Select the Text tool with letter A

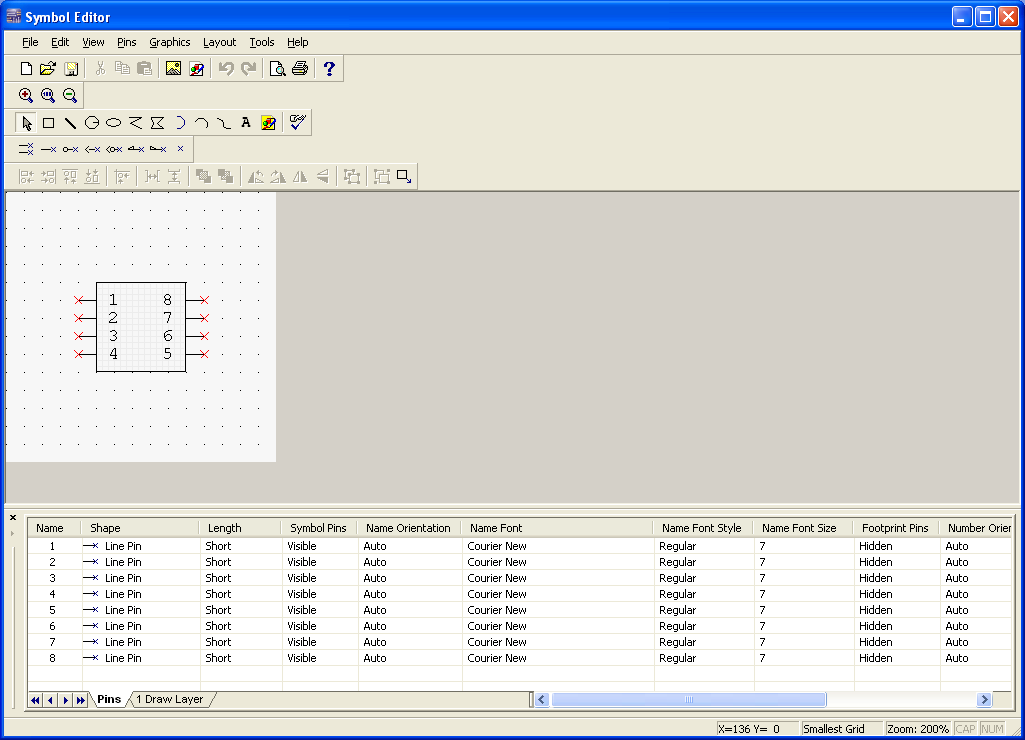point(246,123)
